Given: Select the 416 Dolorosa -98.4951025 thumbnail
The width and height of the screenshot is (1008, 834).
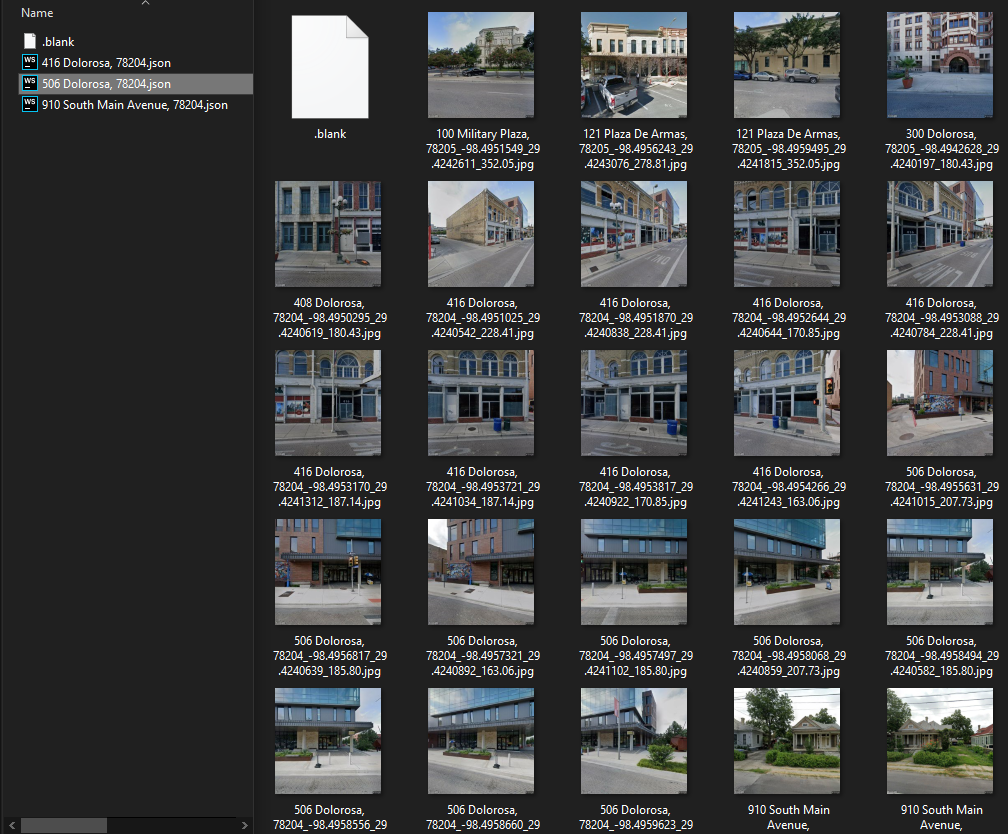Looking at the screenshot, I should [x=481, y=234].
